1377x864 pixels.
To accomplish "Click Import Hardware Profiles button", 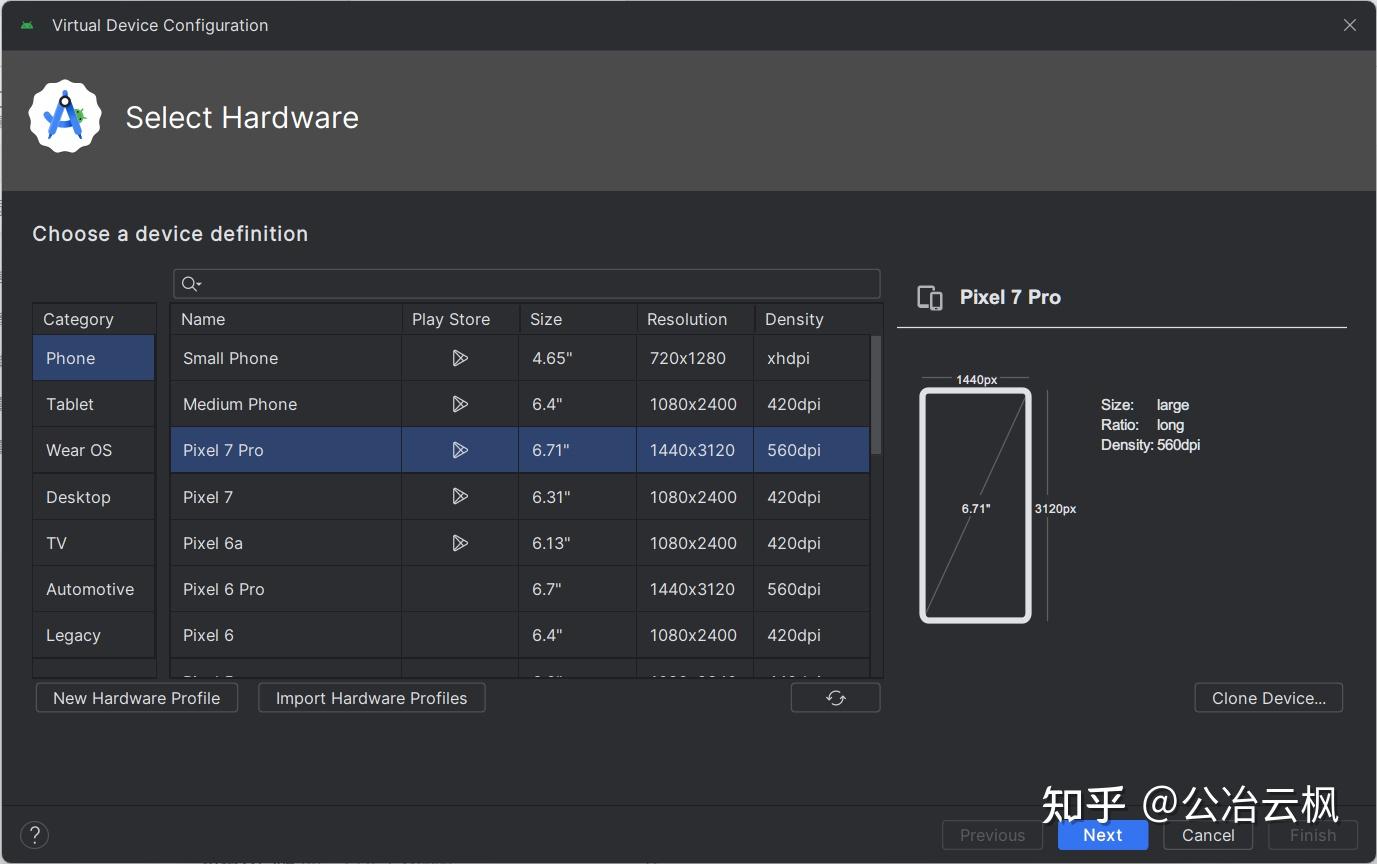I will [x=372, y=698].
